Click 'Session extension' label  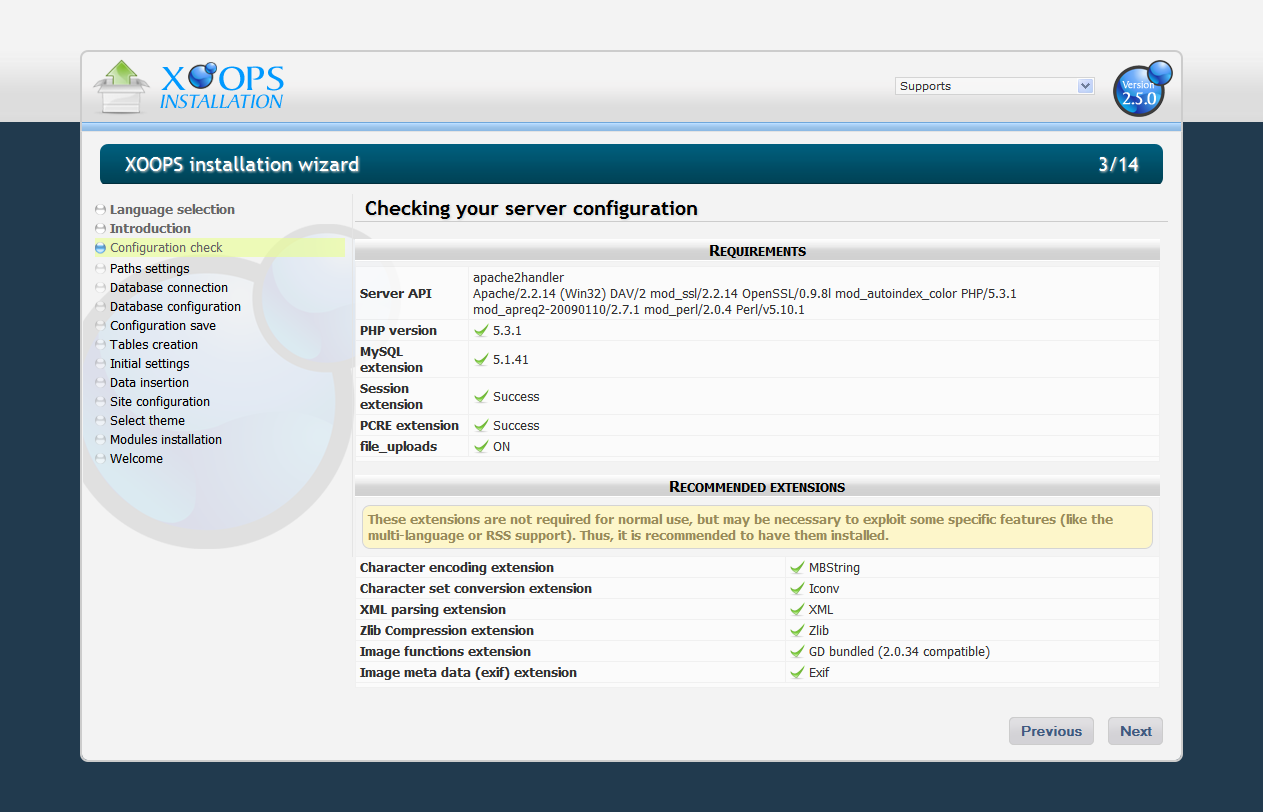click(391, 396)
